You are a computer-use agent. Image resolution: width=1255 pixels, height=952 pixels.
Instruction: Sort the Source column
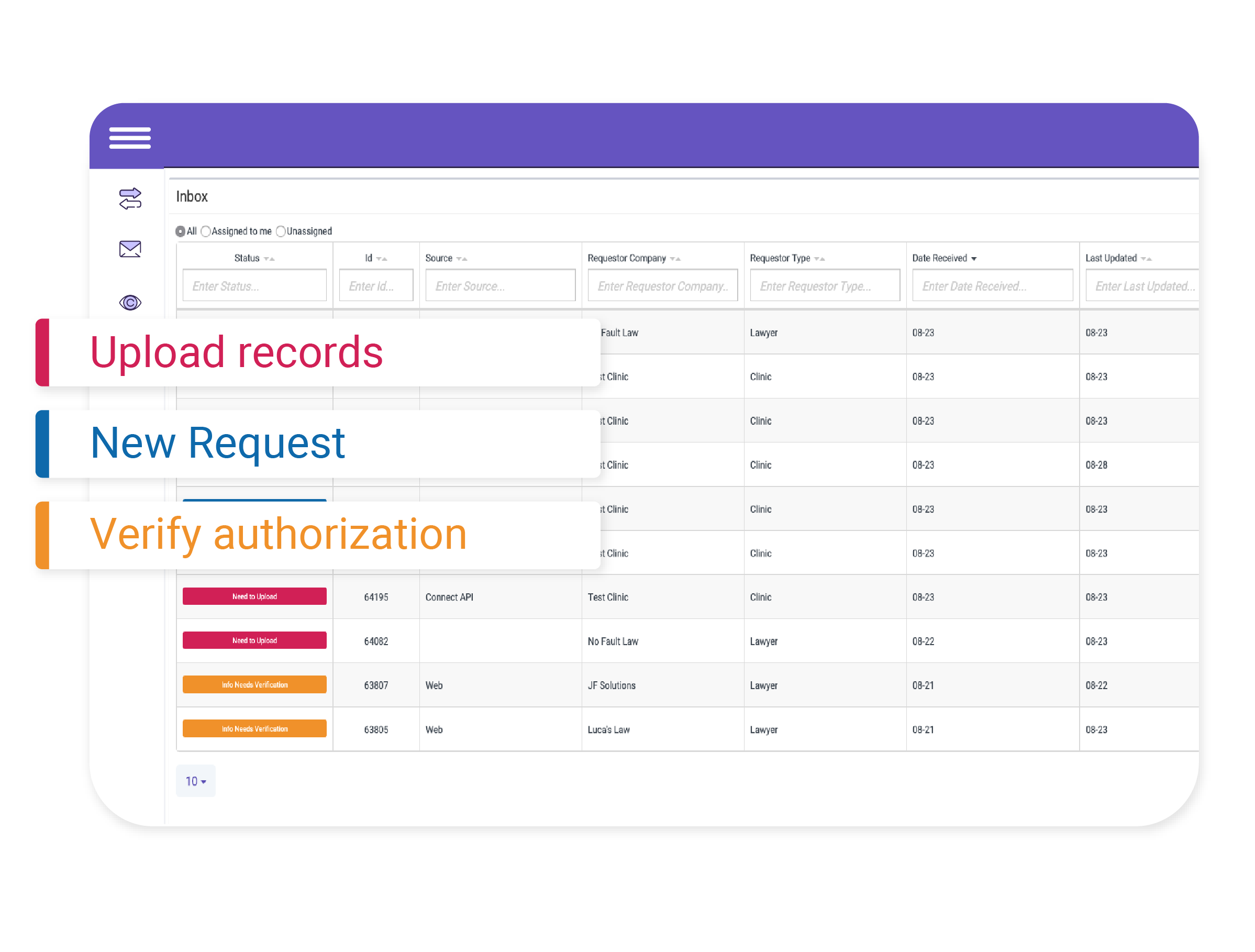(x=461, y=258)
